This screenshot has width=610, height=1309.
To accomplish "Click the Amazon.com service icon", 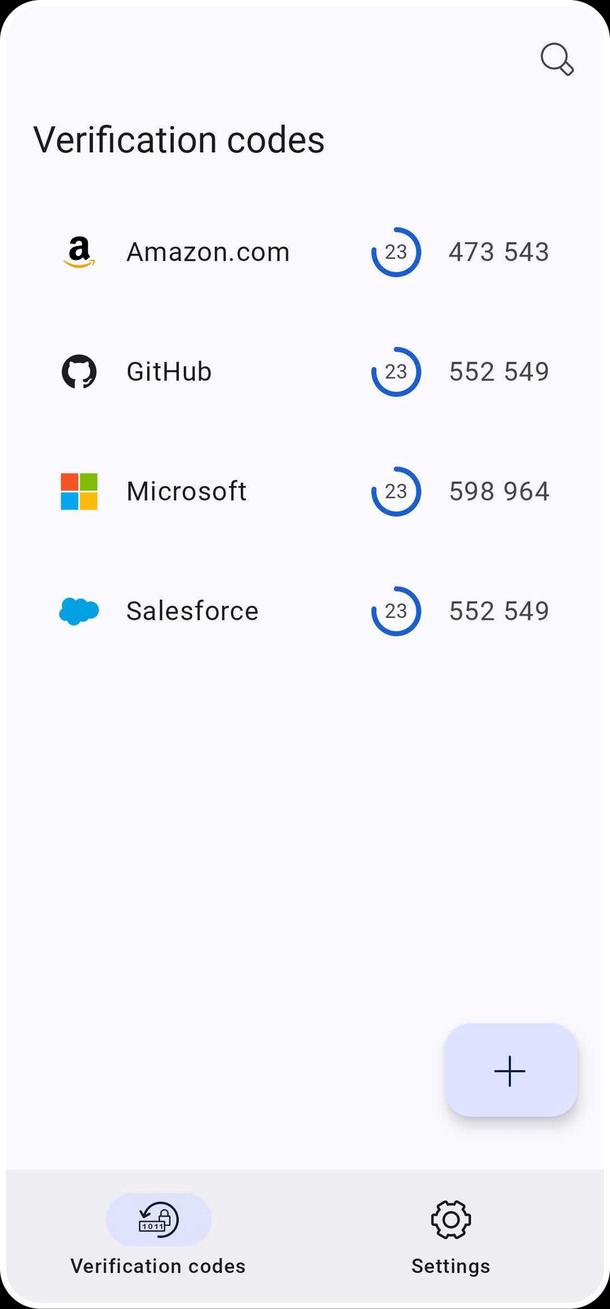I will (78, 251).
